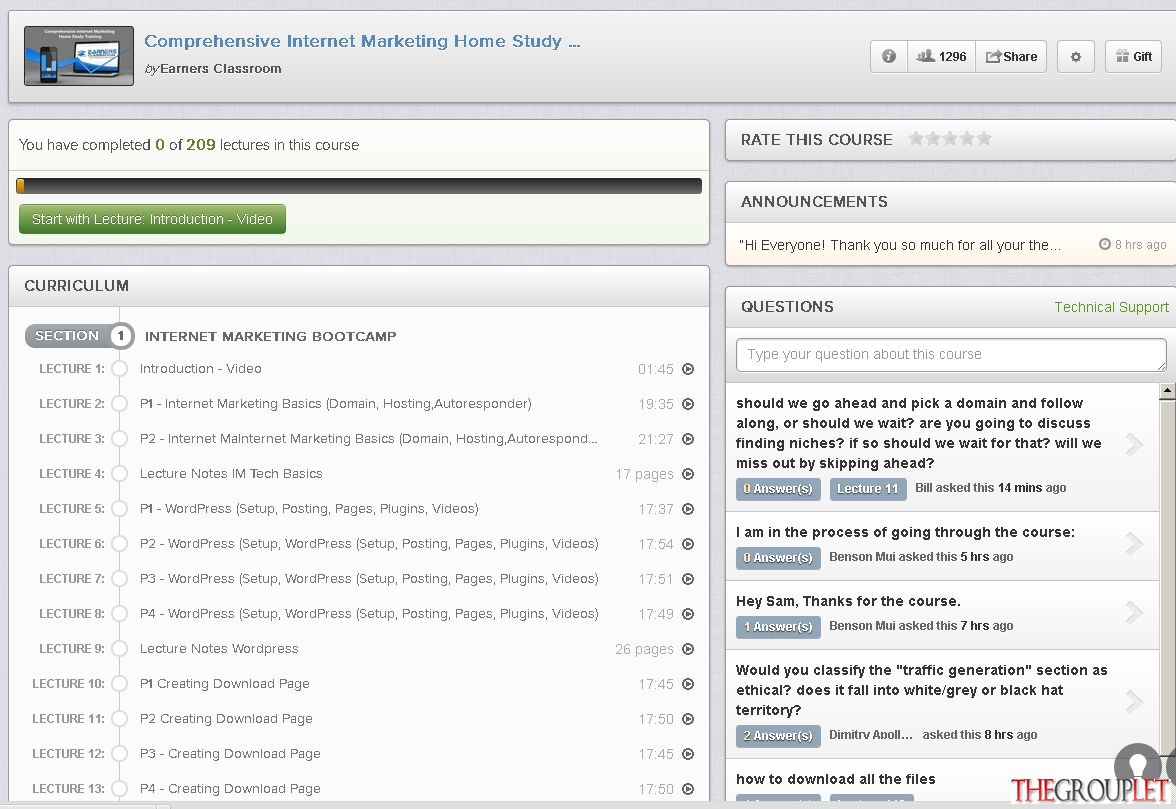
Task: Expand 'I am in the process' question
Action: click(x=1134, y=544)
